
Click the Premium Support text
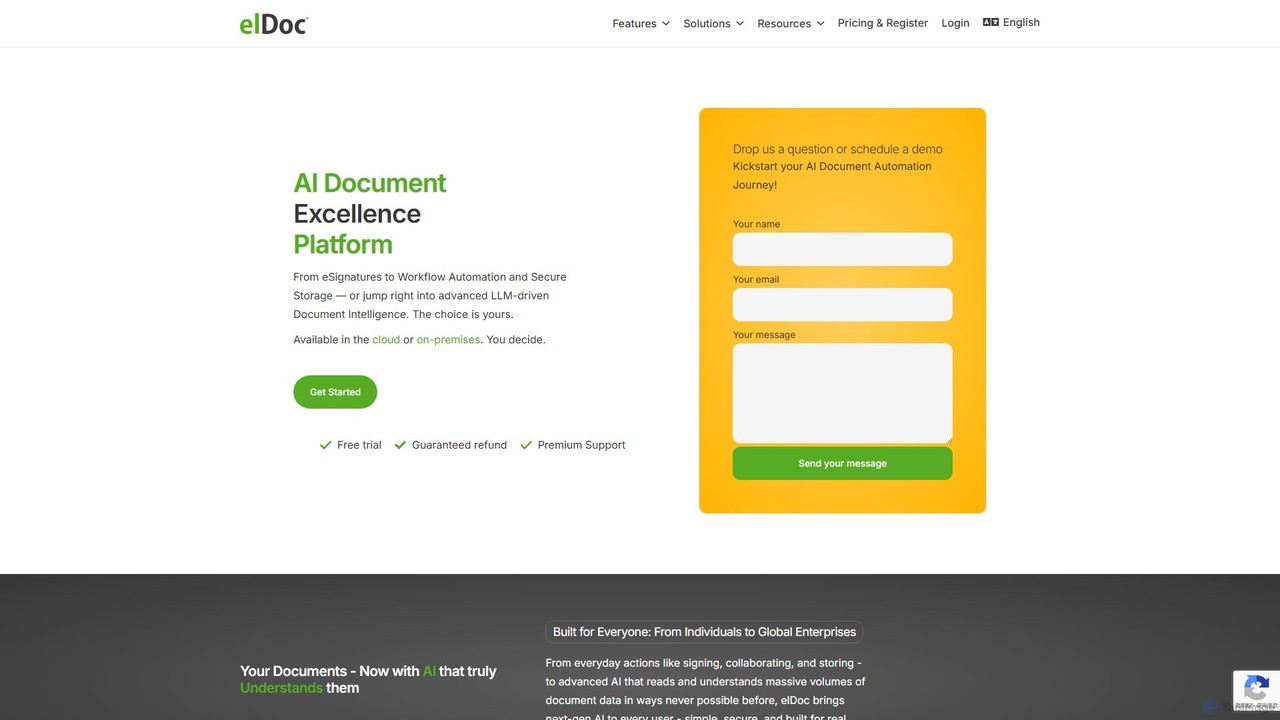(x=581, y=445)
